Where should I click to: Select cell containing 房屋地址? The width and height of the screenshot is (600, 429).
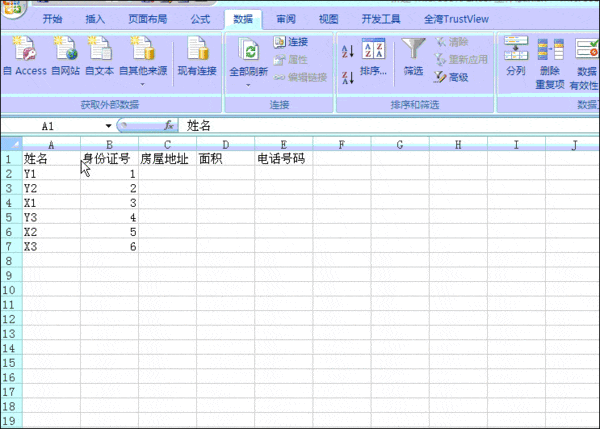click(168, 159)
